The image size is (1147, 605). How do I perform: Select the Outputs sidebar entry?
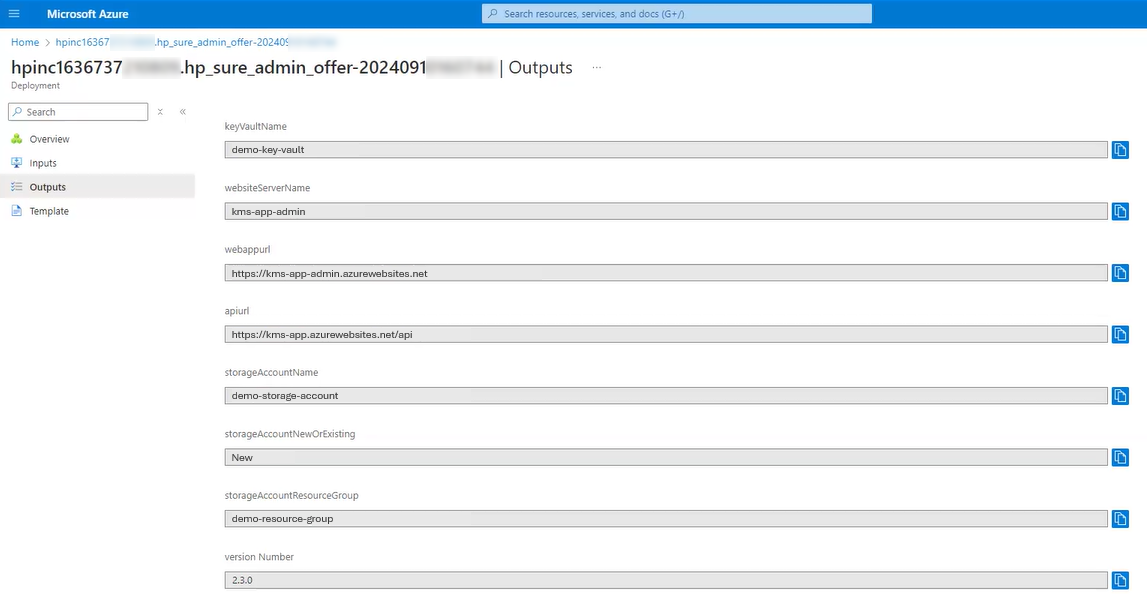click(x=47, y=186)
